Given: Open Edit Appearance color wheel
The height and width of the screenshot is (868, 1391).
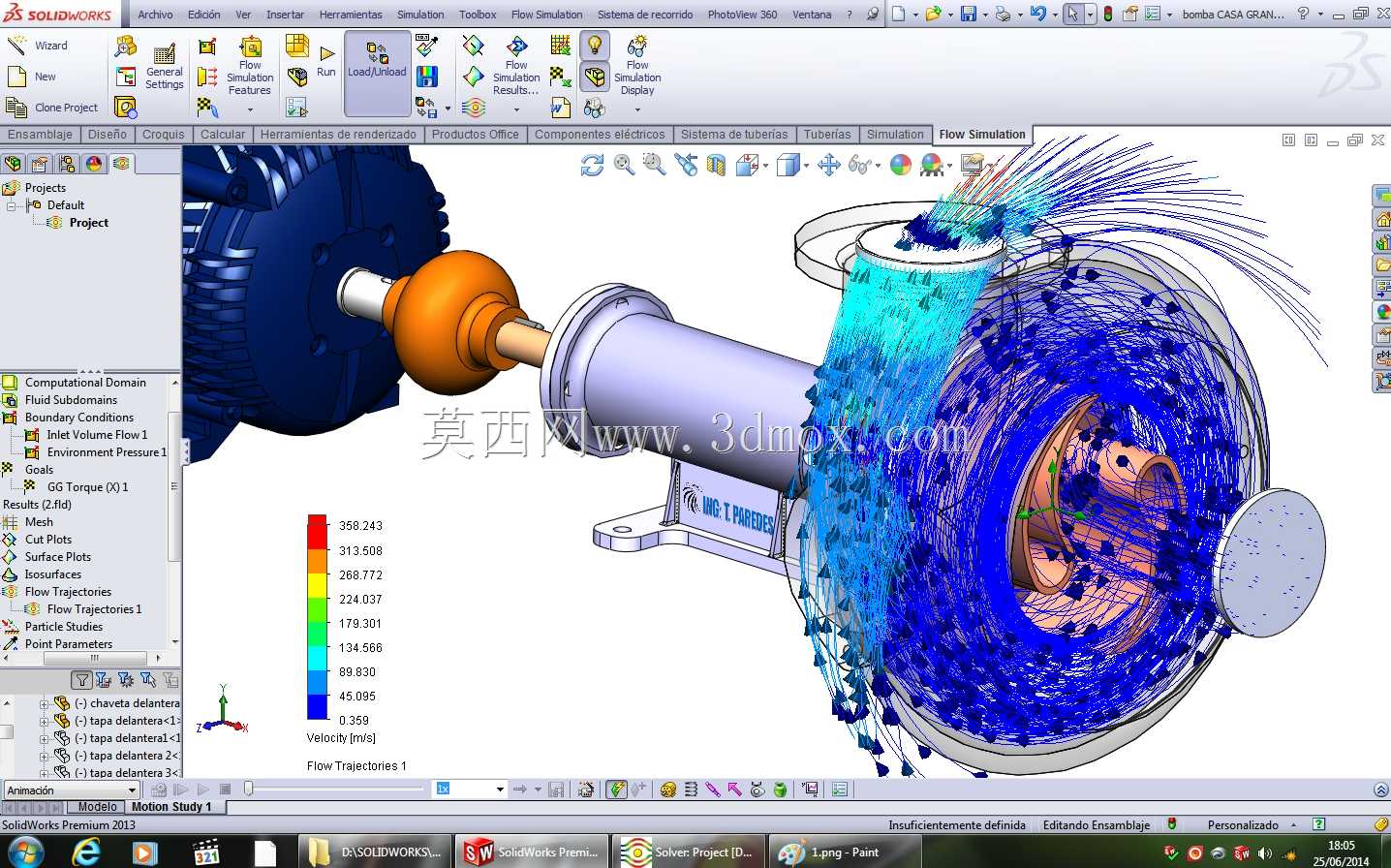Looking at the screenshot, I should (901, 166).
